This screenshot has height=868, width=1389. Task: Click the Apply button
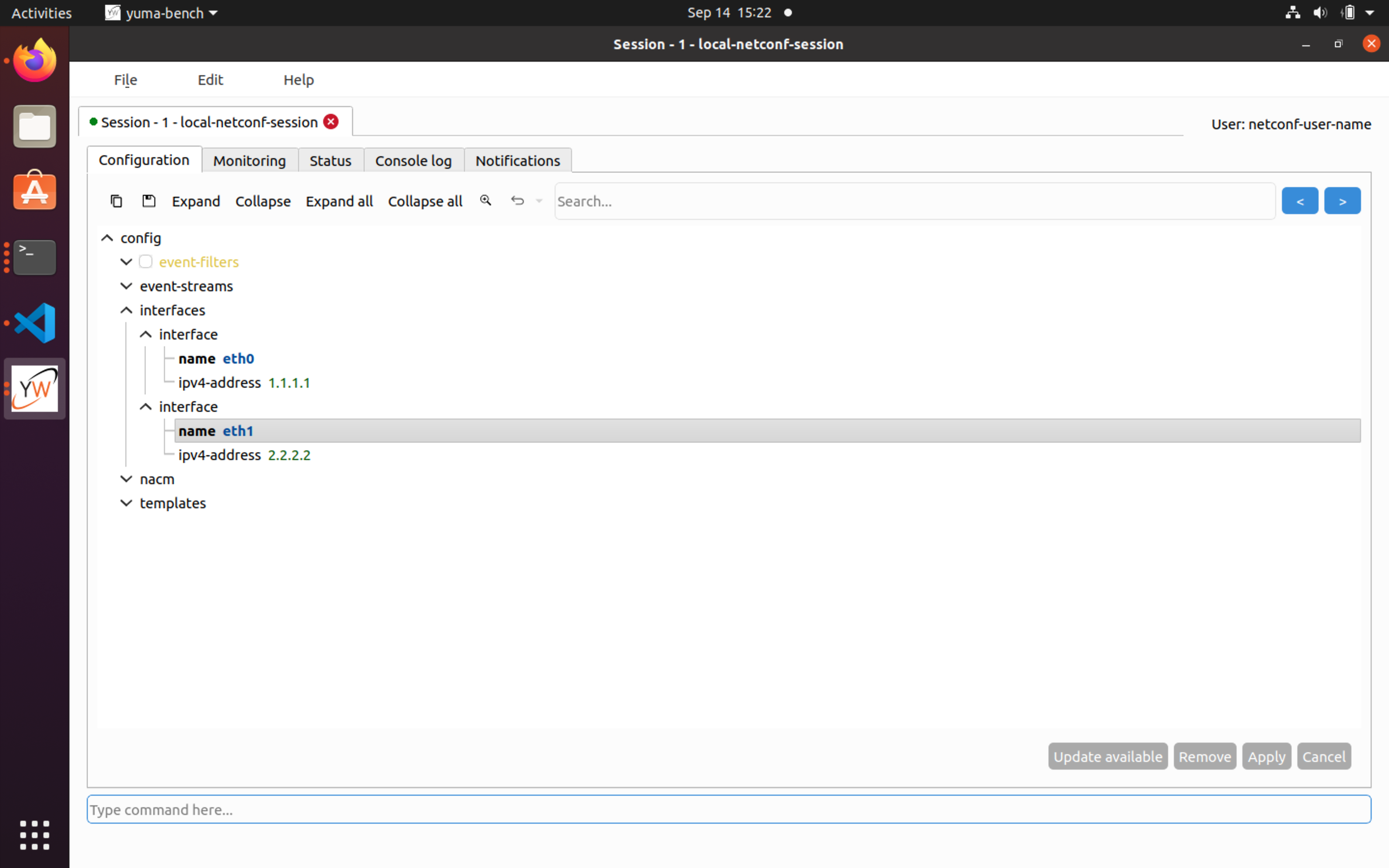tap(1266, 756)
